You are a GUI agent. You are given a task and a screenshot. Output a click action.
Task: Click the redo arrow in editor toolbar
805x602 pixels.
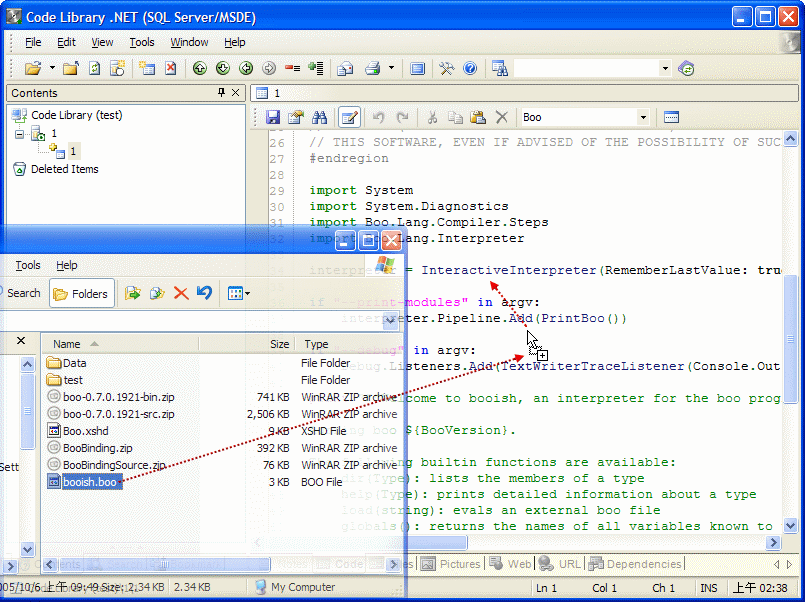tap(402, 118)
